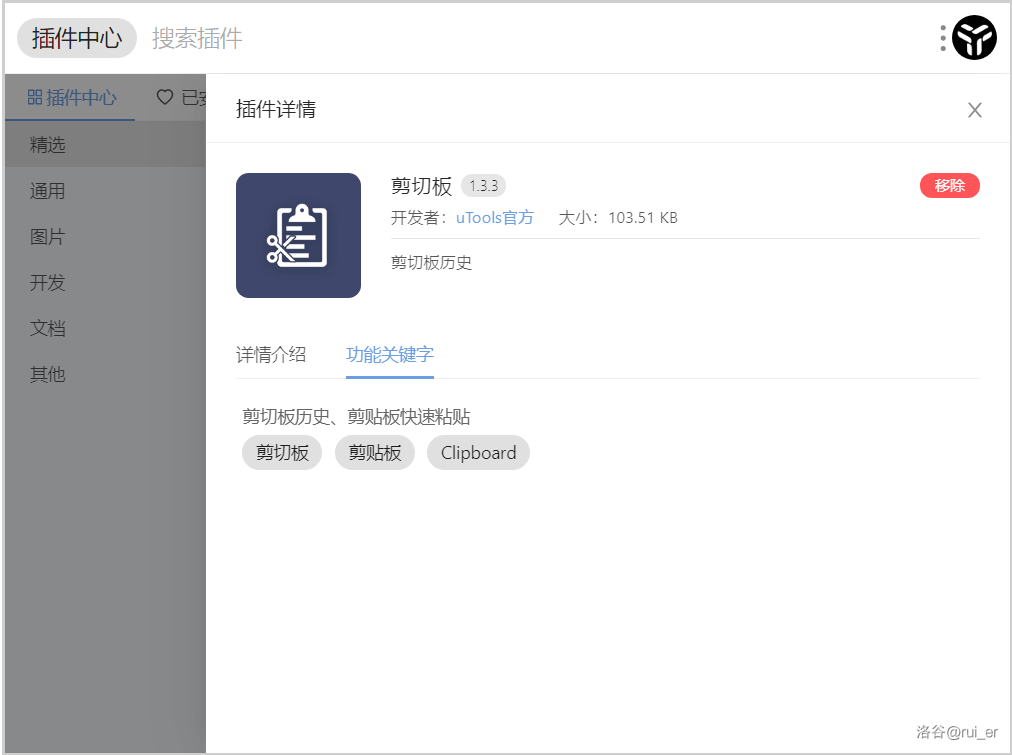
Task: Click the three-dot menu icon at top right
Action: point(942,39)
